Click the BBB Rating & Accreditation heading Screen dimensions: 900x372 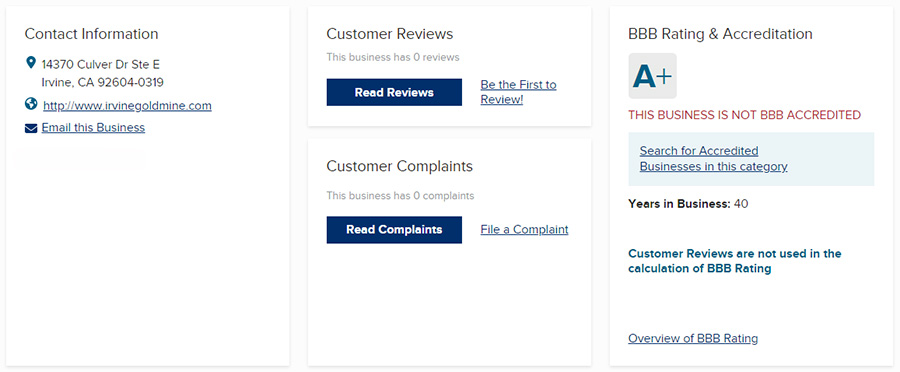point(720,34)
